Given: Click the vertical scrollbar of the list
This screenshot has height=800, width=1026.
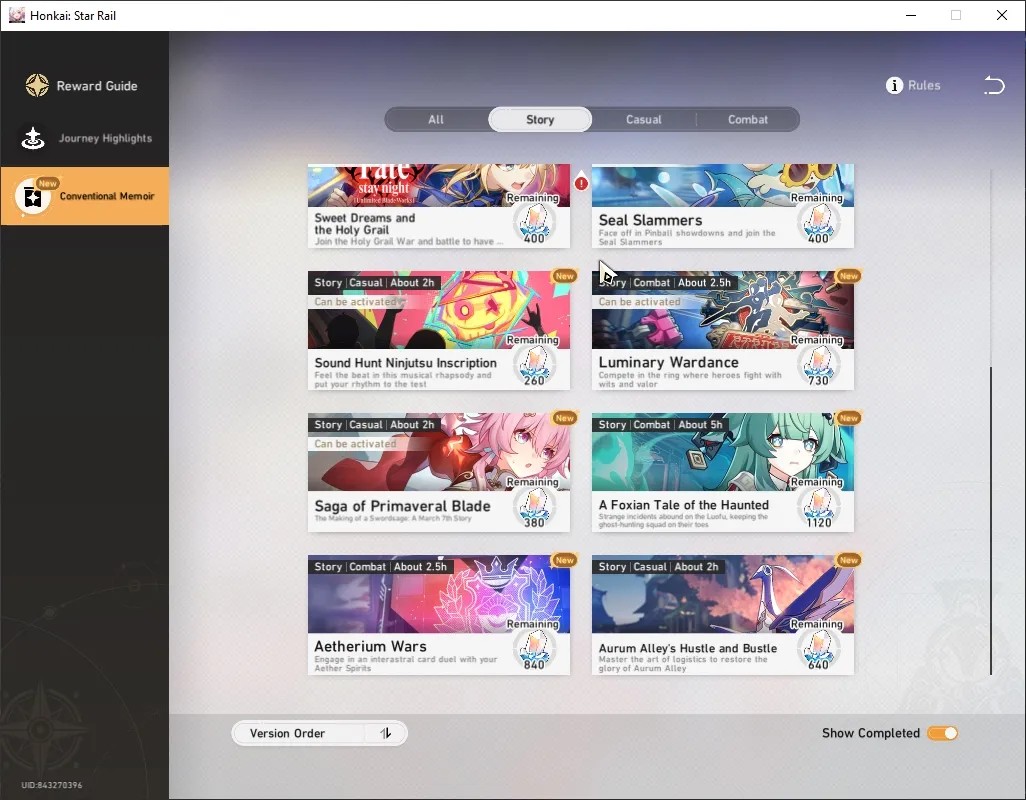Looking at the screenshot, I should tap(991, 520).
